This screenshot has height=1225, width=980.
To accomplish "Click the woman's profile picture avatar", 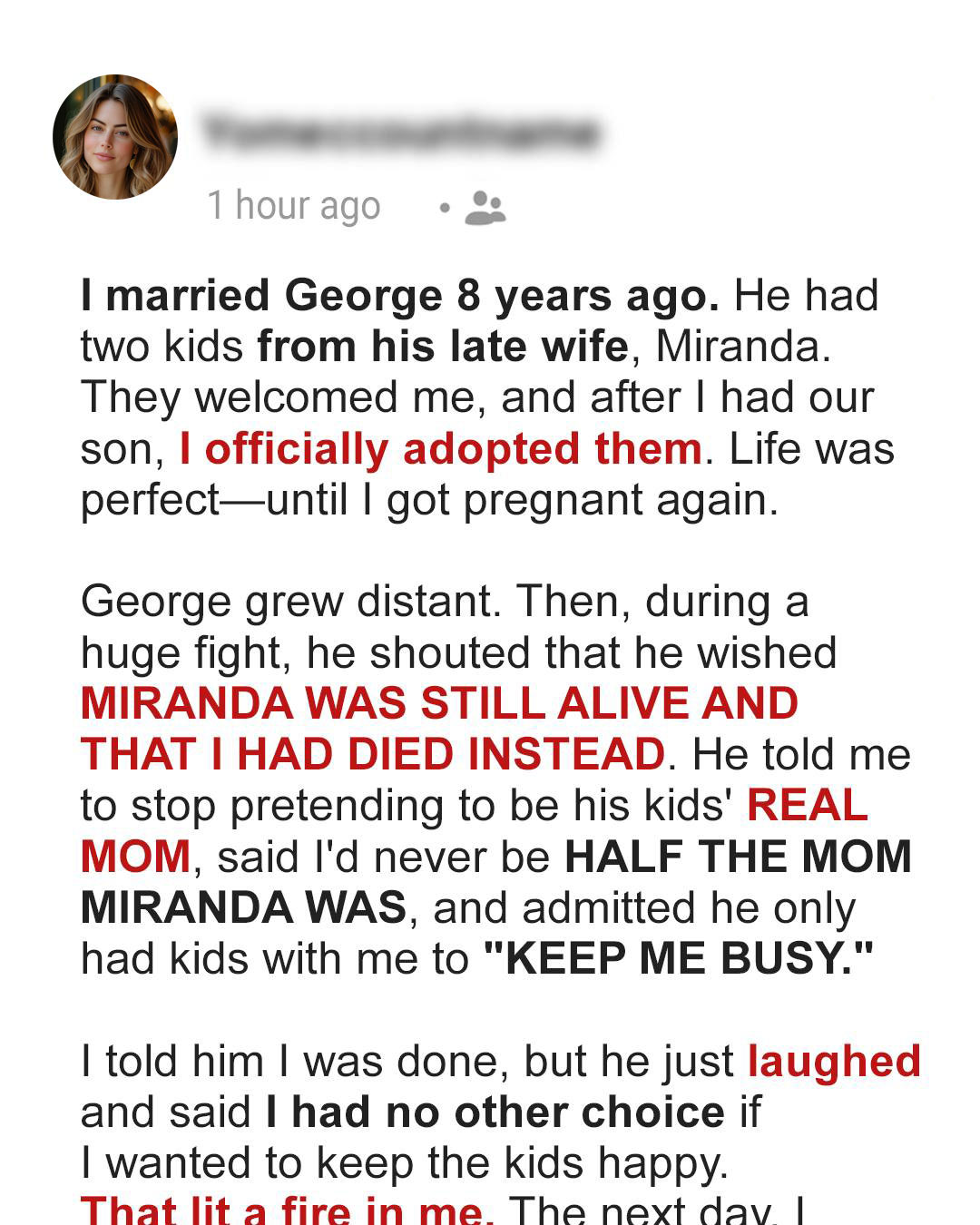I will click(115, 137).
